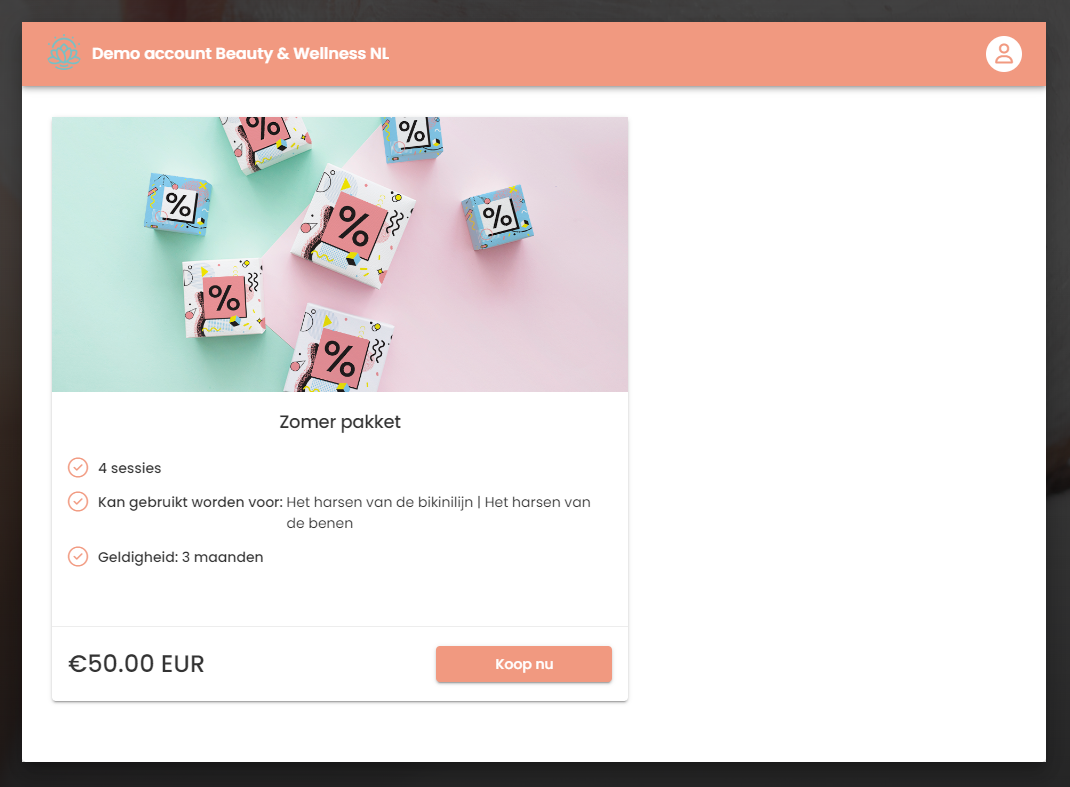Click the blue percent cube on pink background

point(497,217)
